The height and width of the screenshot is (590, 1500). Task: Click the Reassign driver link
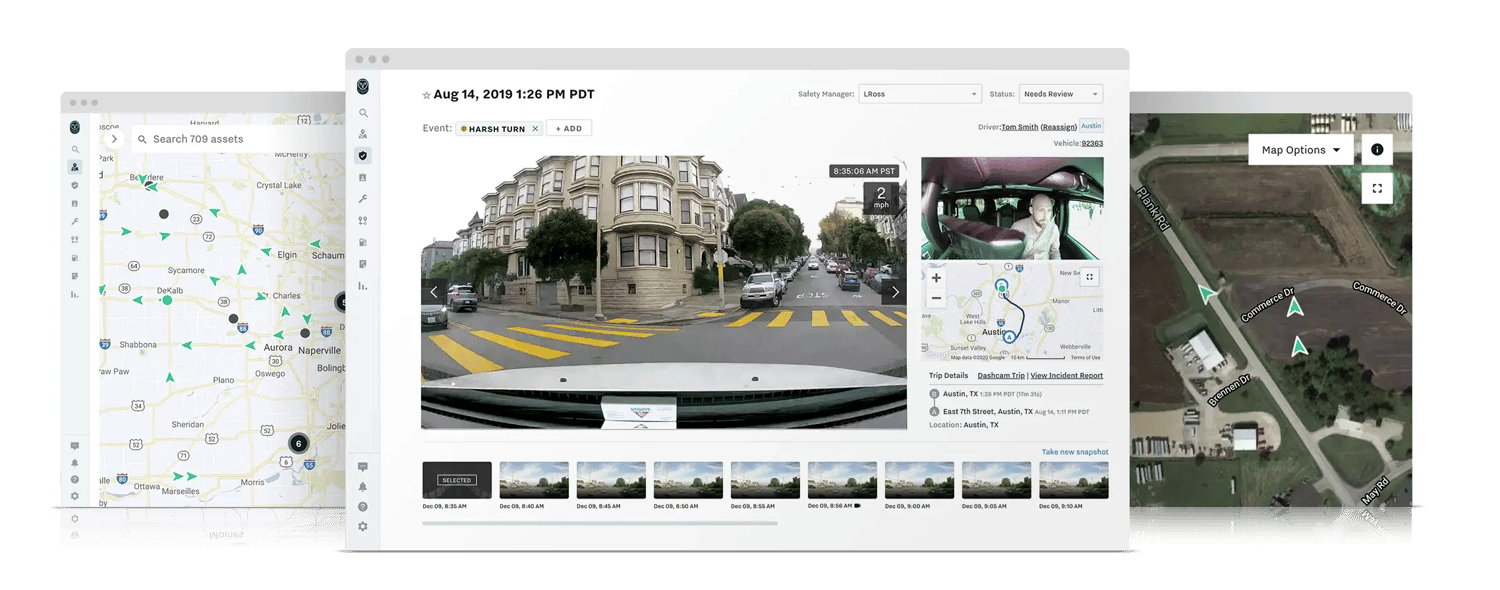pos(1058,127)
